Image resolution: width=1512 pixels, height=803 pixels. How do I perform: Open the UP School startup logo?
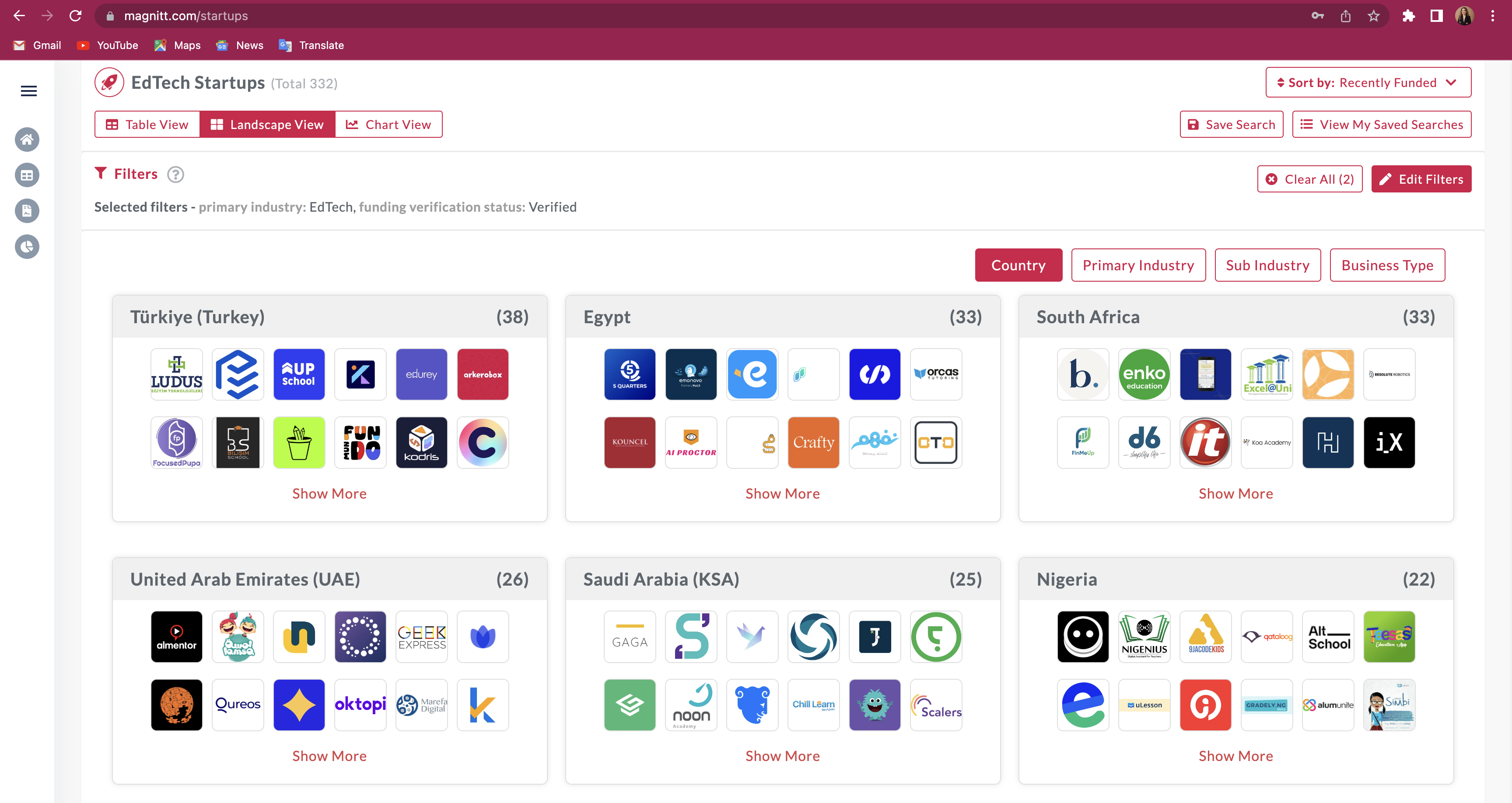pos(299,374)
